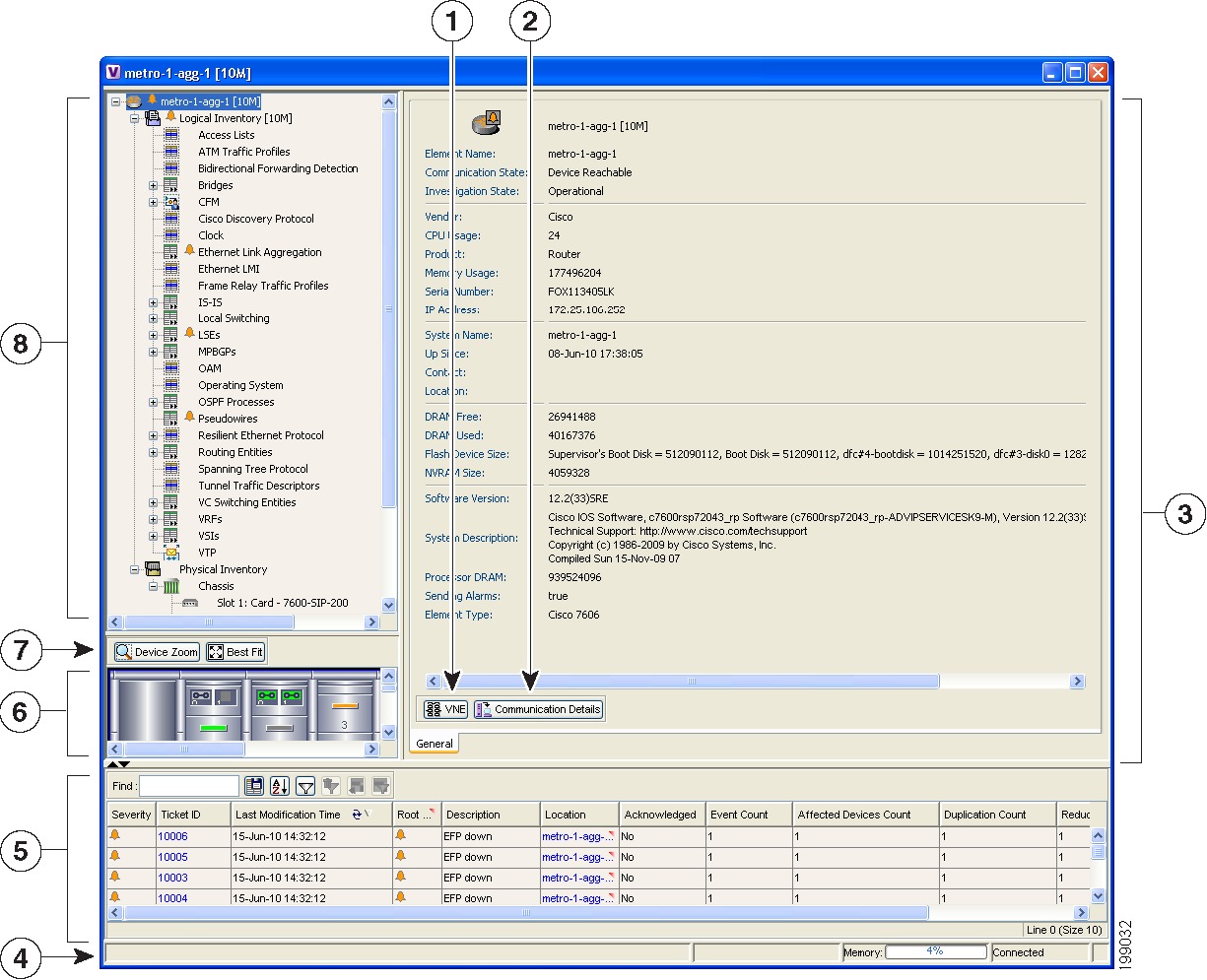Expand the IS-IS tree node
Viewport: 1207px width, 980px height.
[x=153, y=302]
